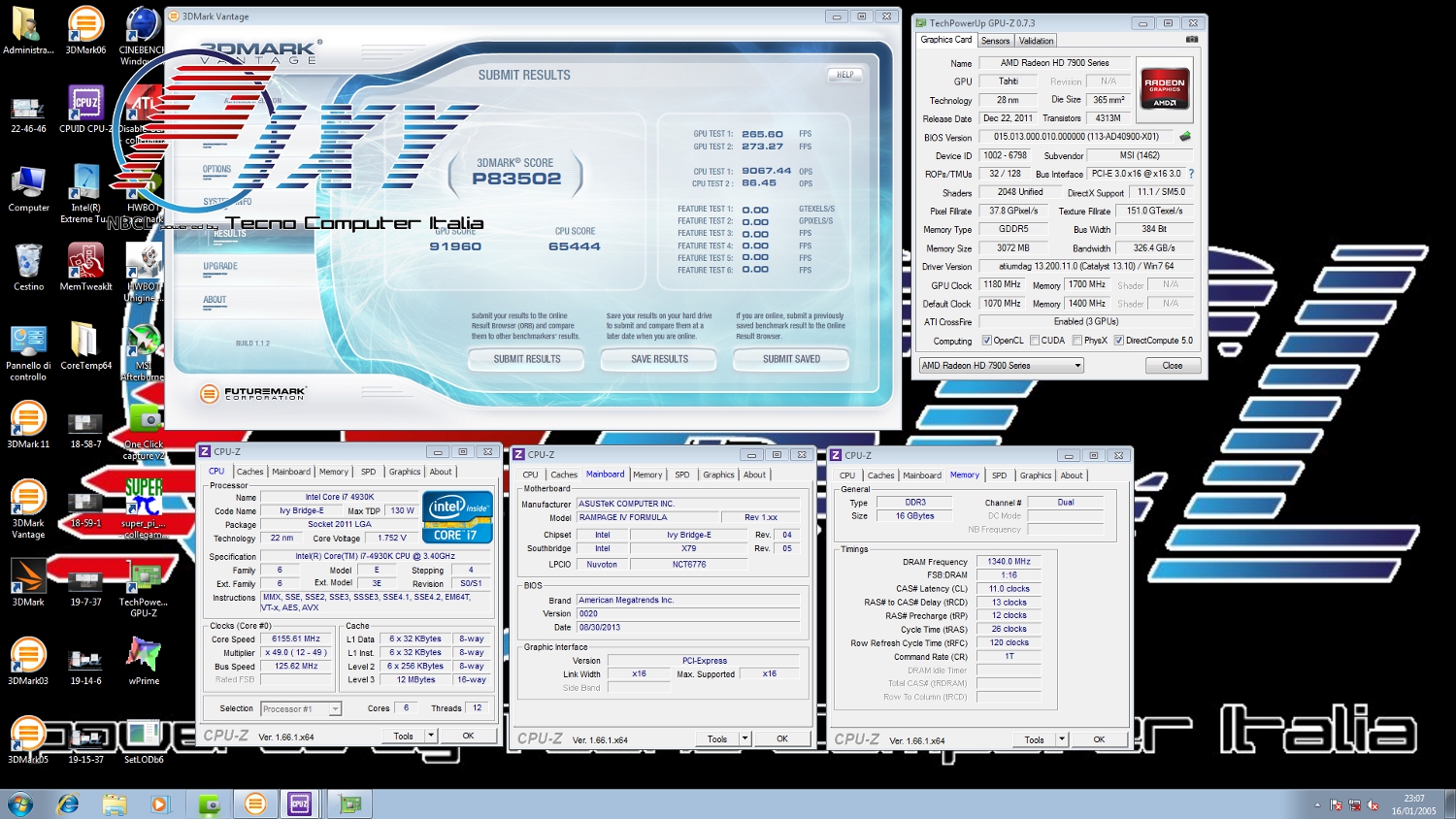The image size is (1456, 819).
Task: Open Intel Extreme Tuning desktop shortcut
Action: 85,192
